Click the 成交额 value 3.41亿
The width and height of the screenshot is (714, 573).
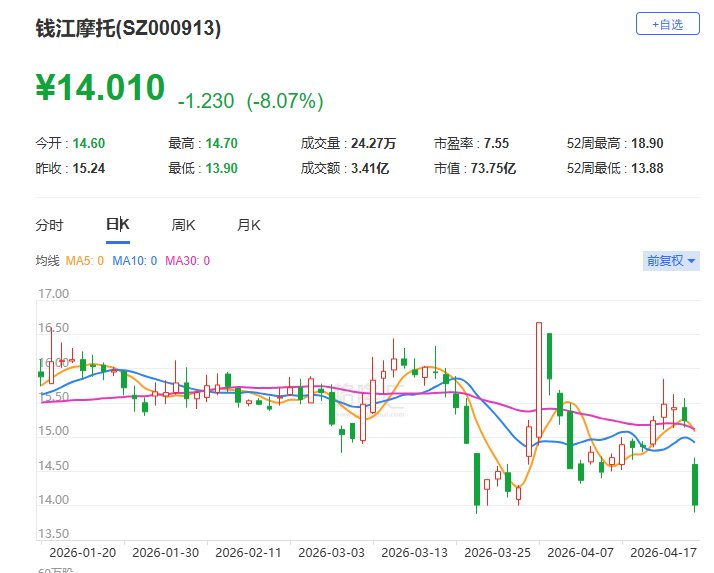click(x=370, y=169)
